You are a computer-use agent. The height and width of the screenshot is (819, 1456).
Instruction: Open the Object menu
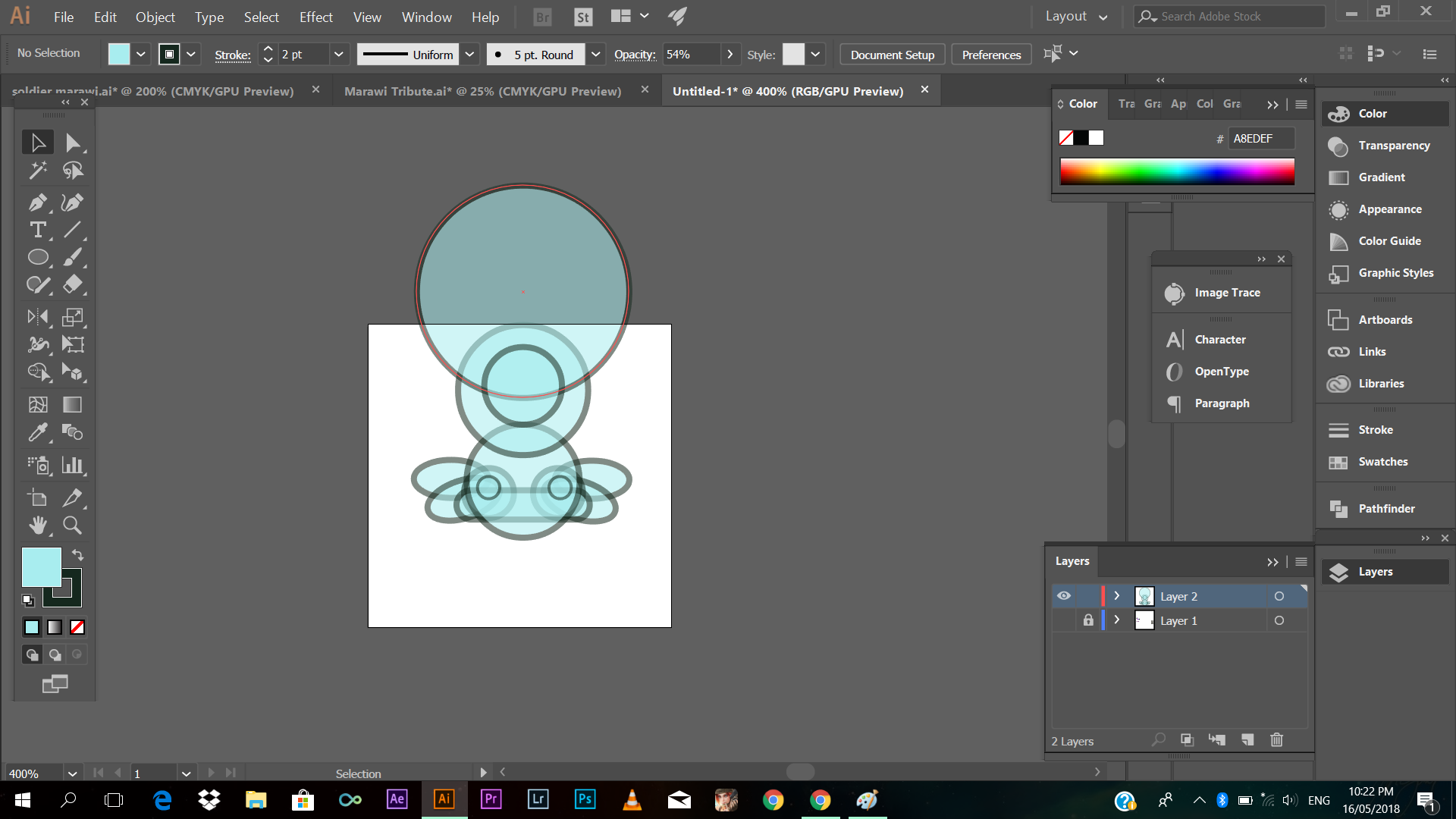[x=155, y=17]
